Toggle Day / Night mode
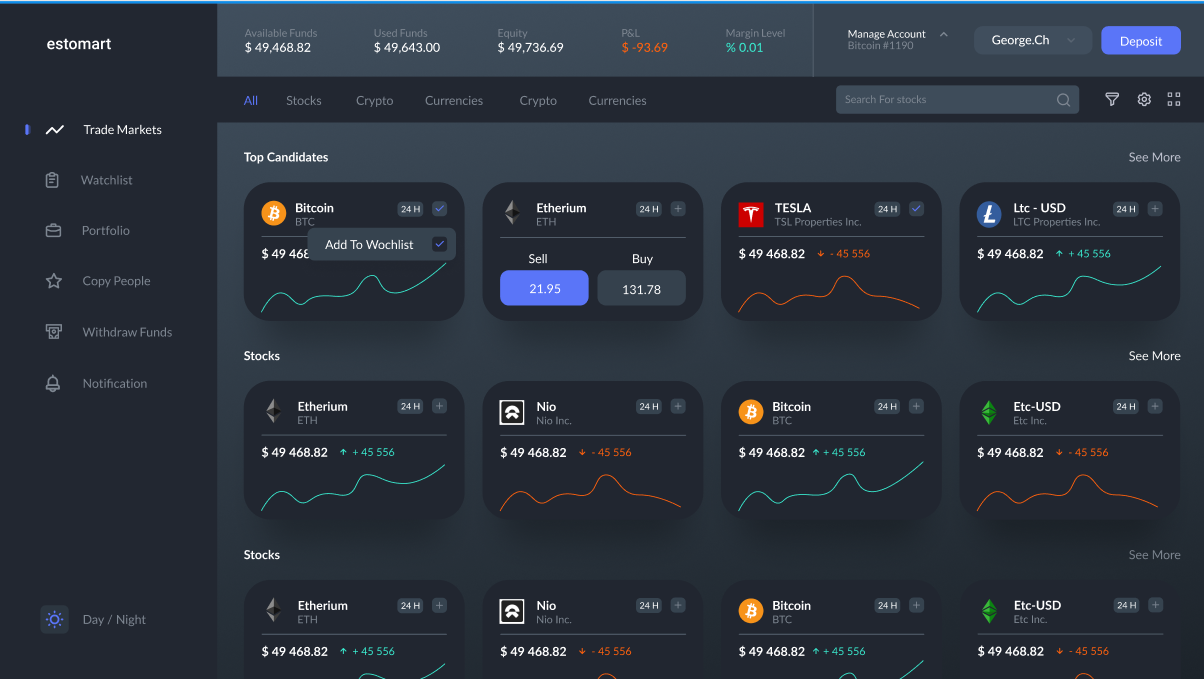The image size is (1204, 679). pyautogui.click(x=55, y=619)
